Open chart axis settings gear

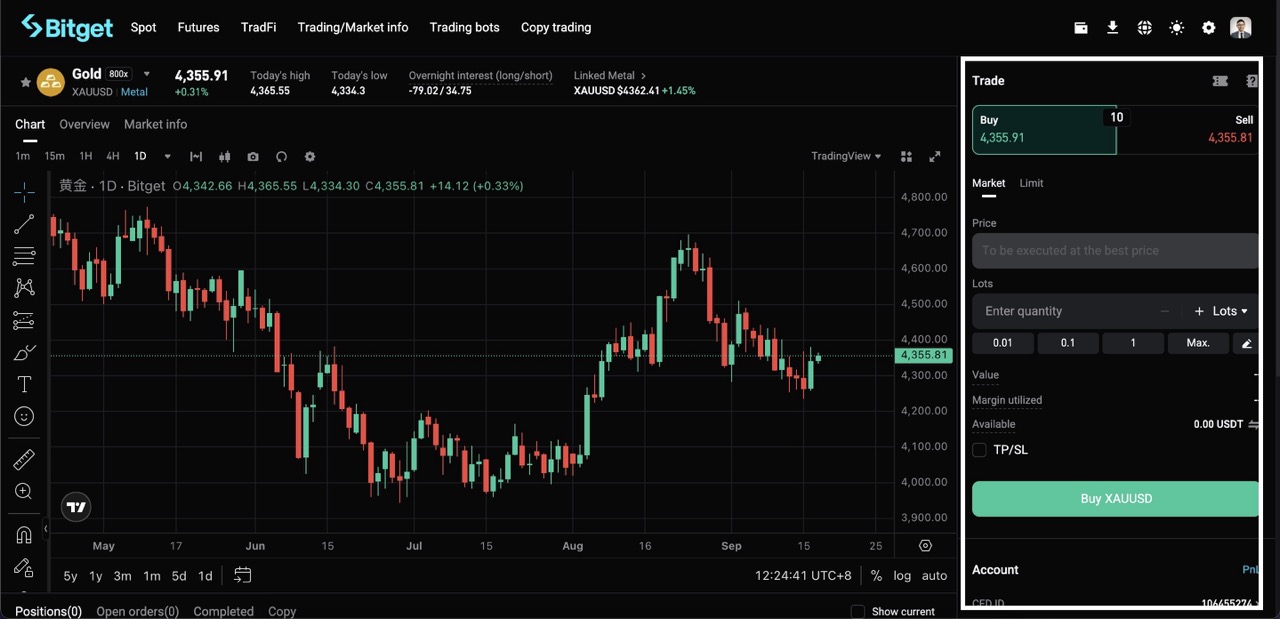point(925,546)
